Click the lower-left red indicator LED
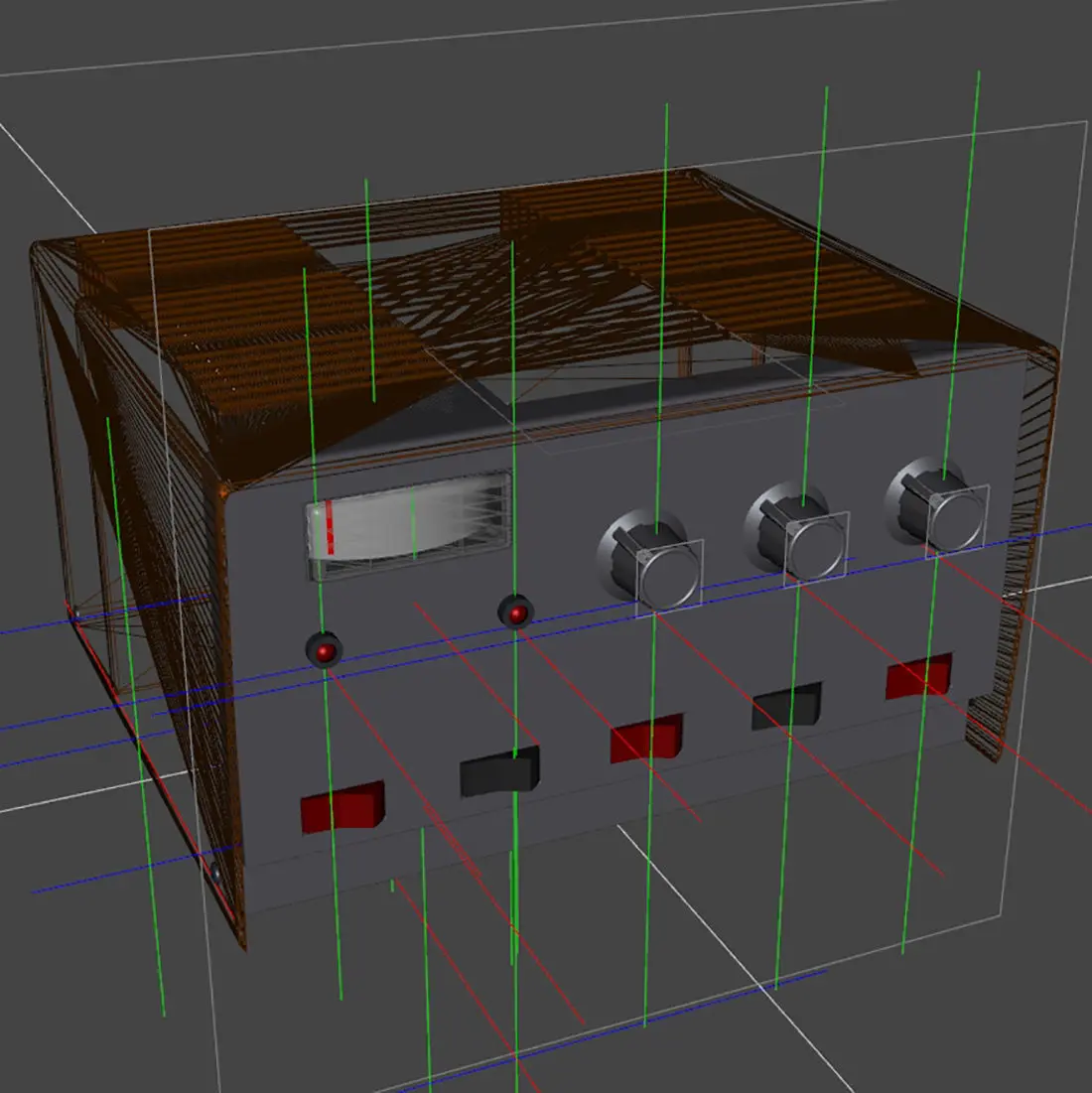Image resolution: width=1092 pixels, height=1093 pixels. click(x=324, y=650)
